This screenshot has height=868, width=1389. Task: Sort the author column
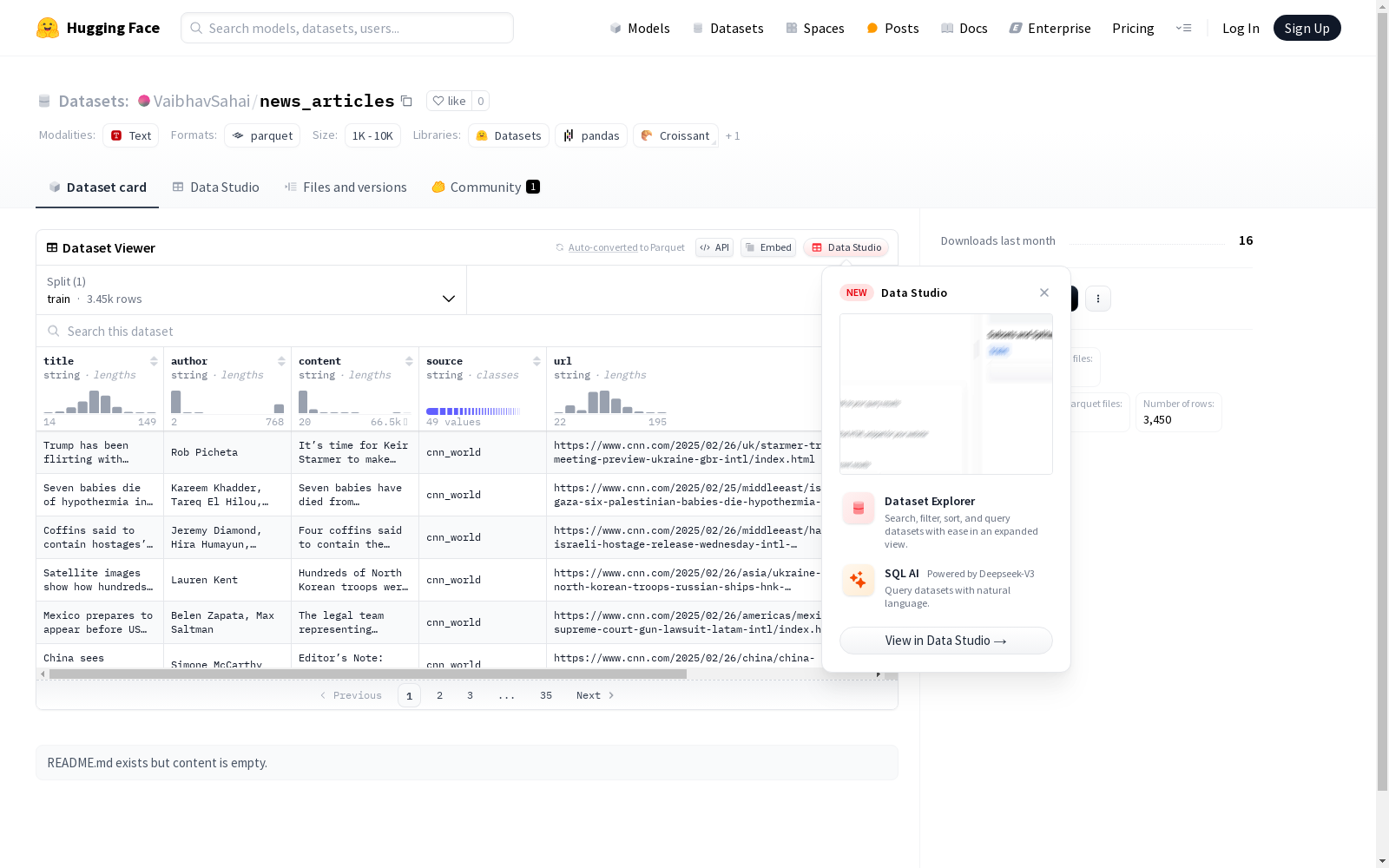281,361
